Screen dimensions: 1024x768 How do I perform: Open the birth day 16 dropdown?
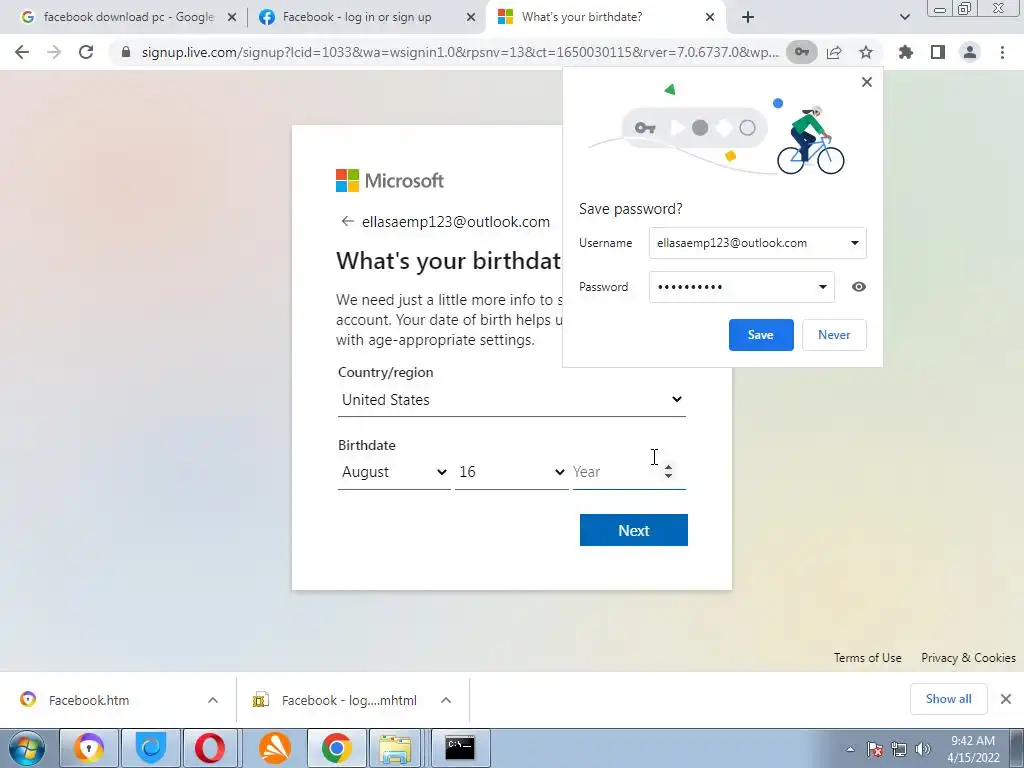[511, 472]
